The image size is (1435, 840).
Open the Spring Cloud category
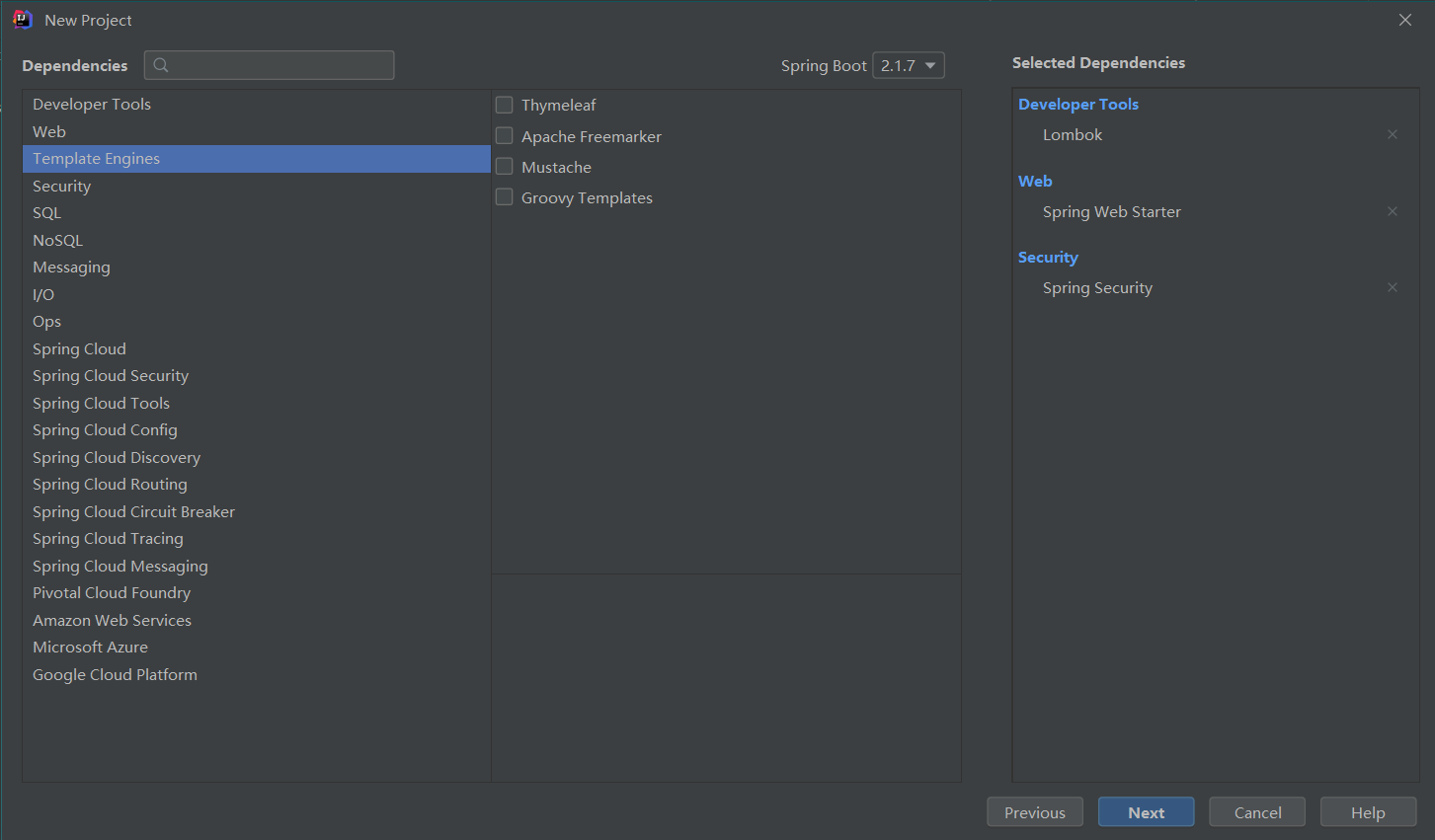coord(257,348)
